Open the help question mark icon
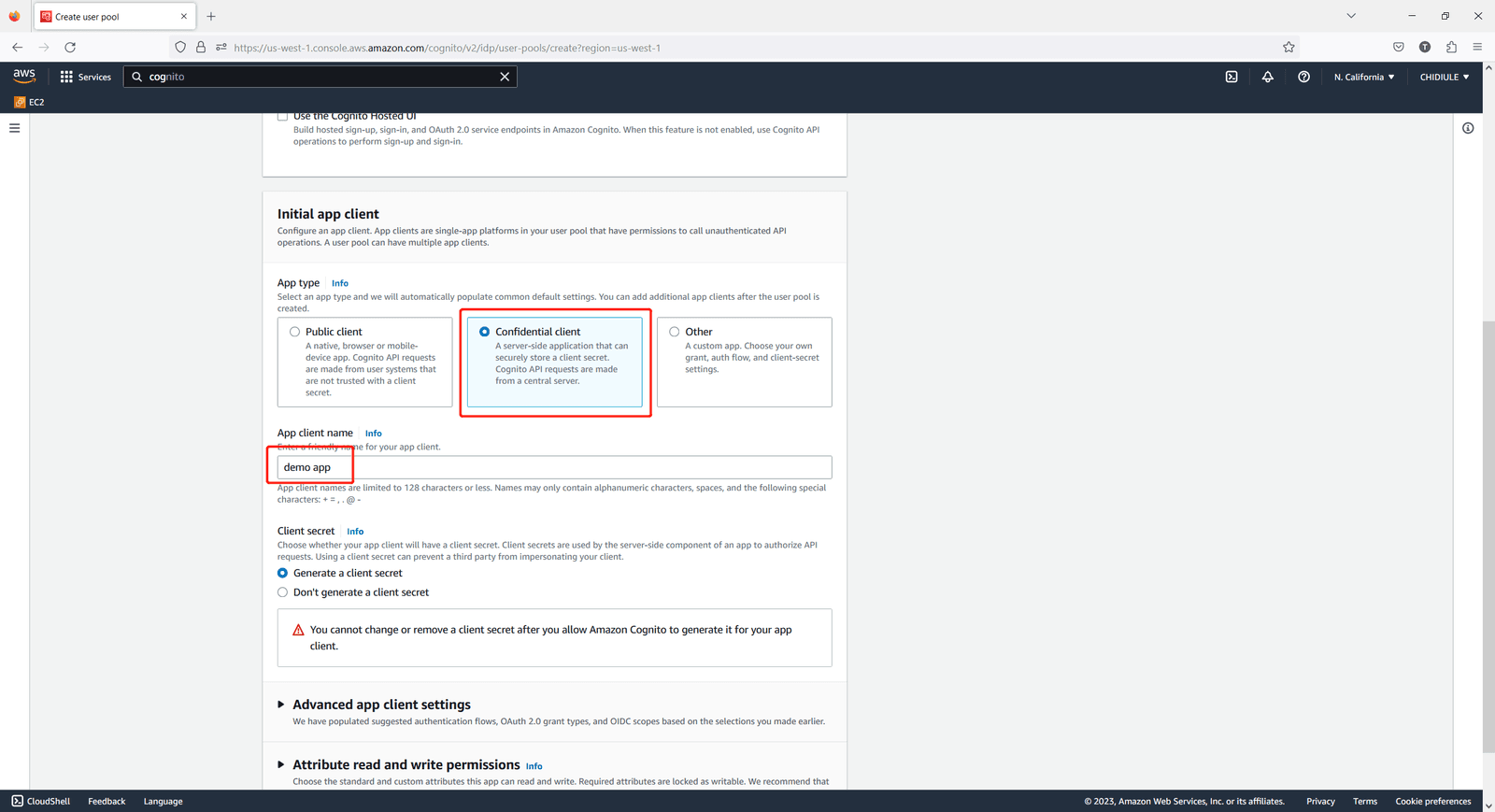Screen dimensions: 1495x812 [1303, 77]
